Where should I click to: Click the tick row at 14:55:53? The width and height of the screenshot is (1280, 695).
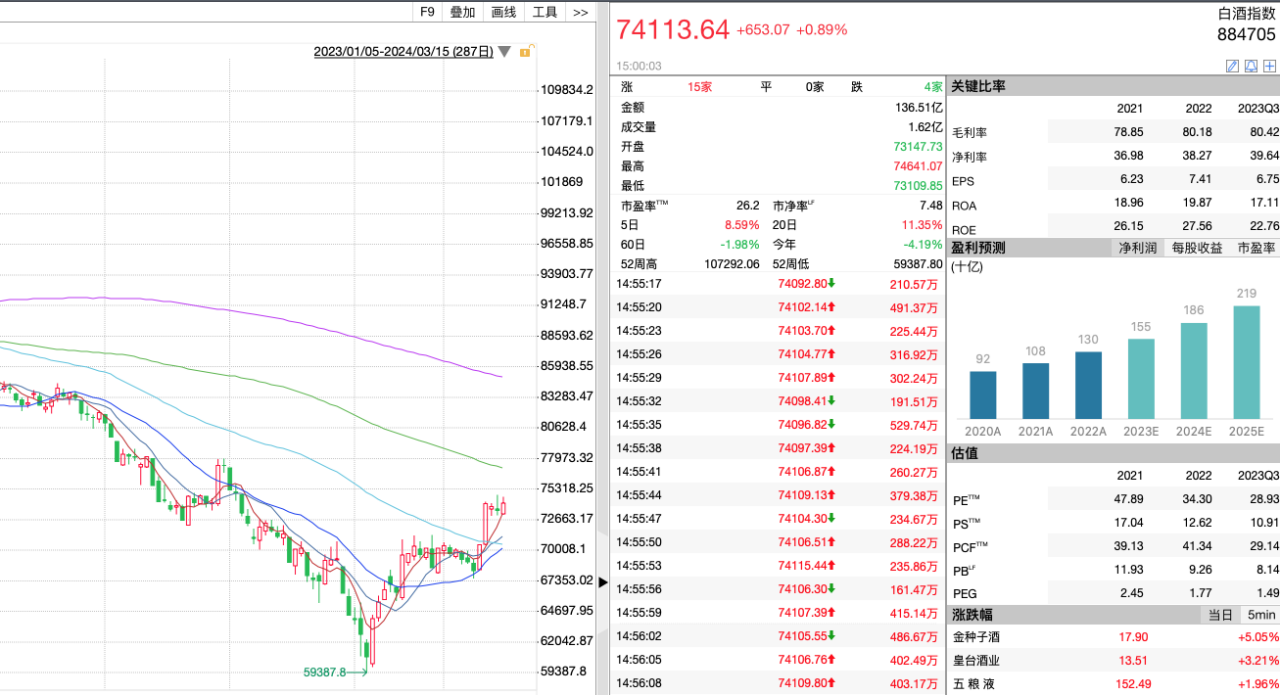coord(778,565)
